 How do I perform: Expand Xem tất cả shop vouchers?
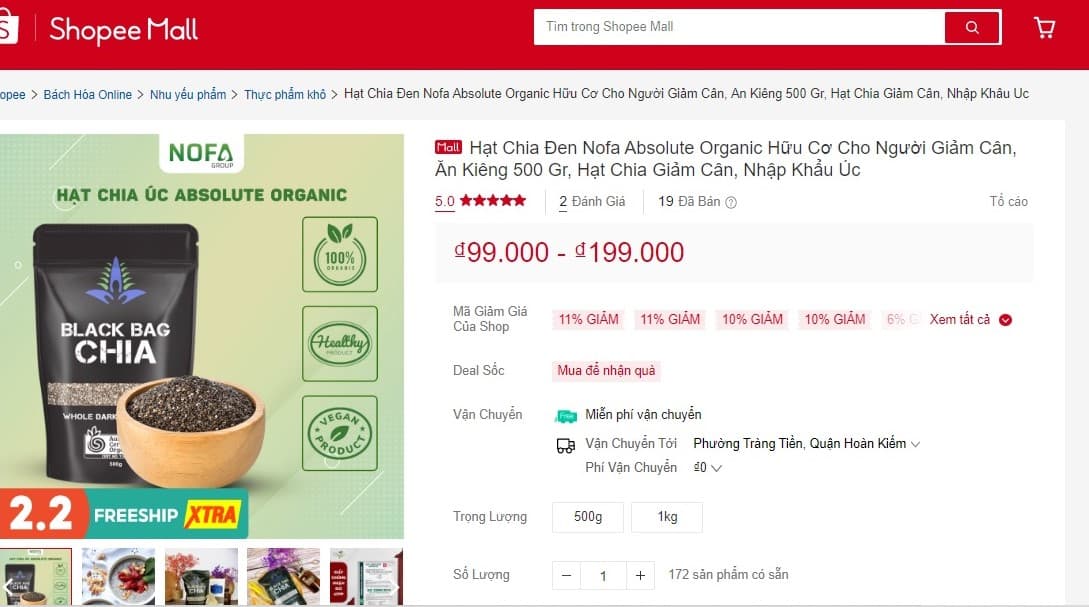959,319
